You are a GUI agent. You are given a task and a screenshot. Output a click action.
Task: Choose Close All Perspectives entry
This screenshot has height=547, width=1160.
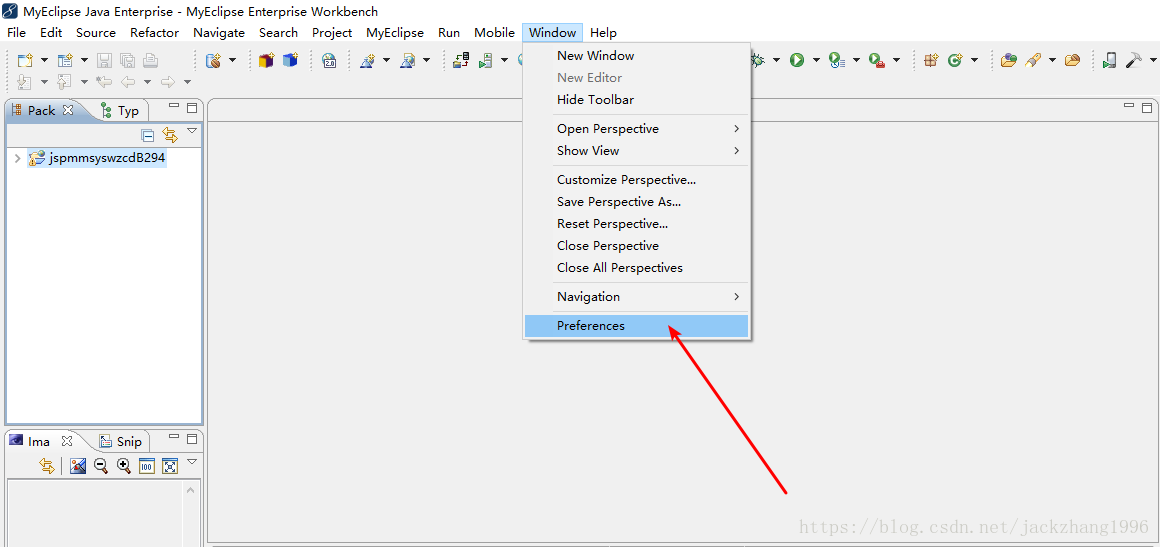click(636, 267)
